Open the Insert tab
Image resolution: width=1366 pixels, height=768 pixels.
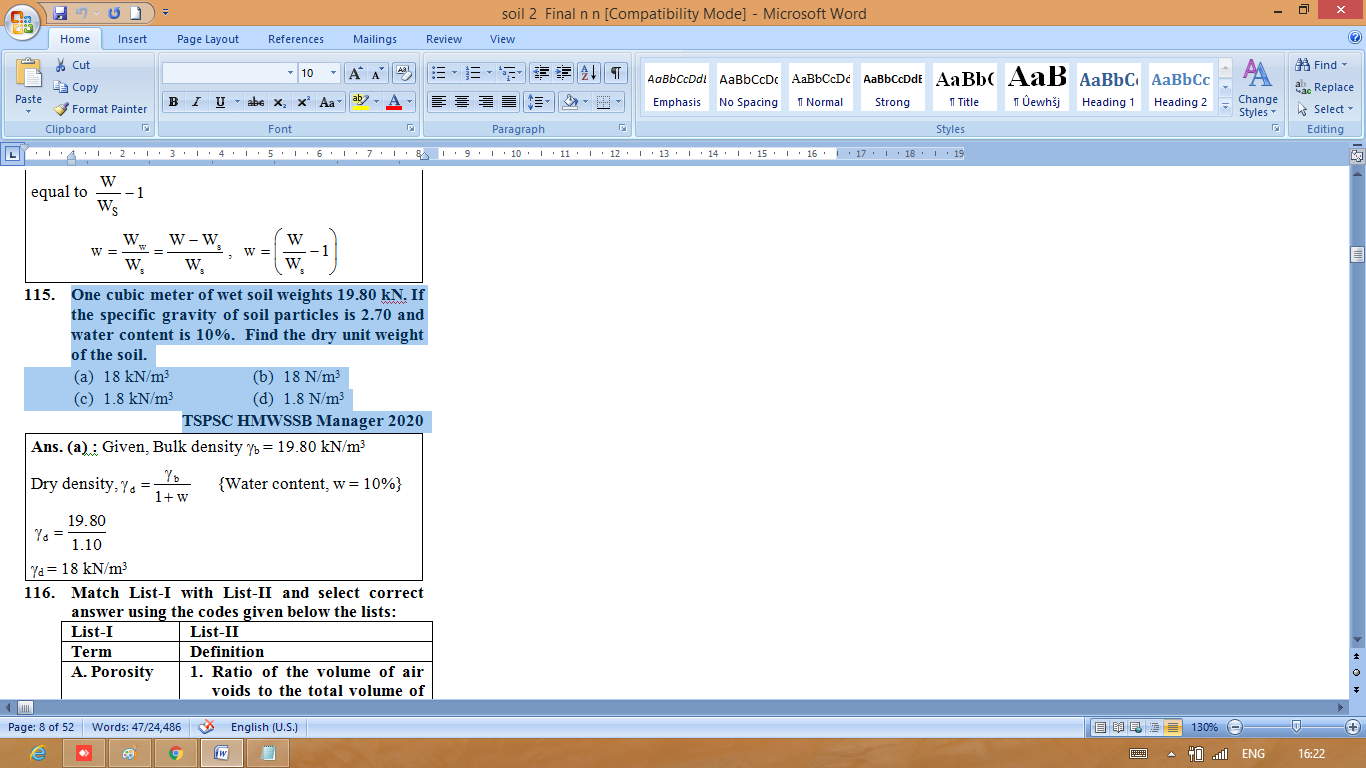click(132, 39)
